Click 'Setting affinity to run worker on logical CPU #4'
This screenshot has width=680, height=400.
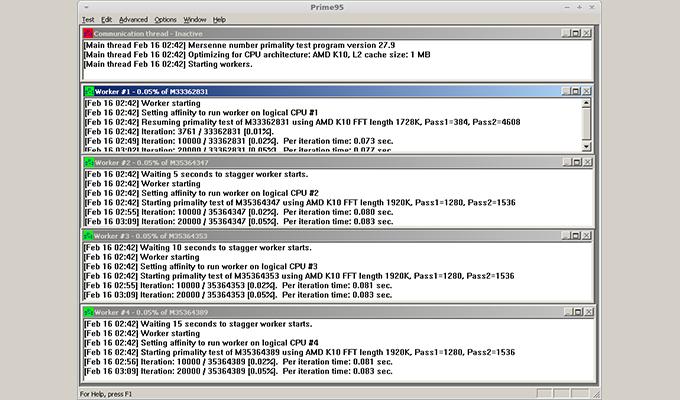tap(201, 343)
